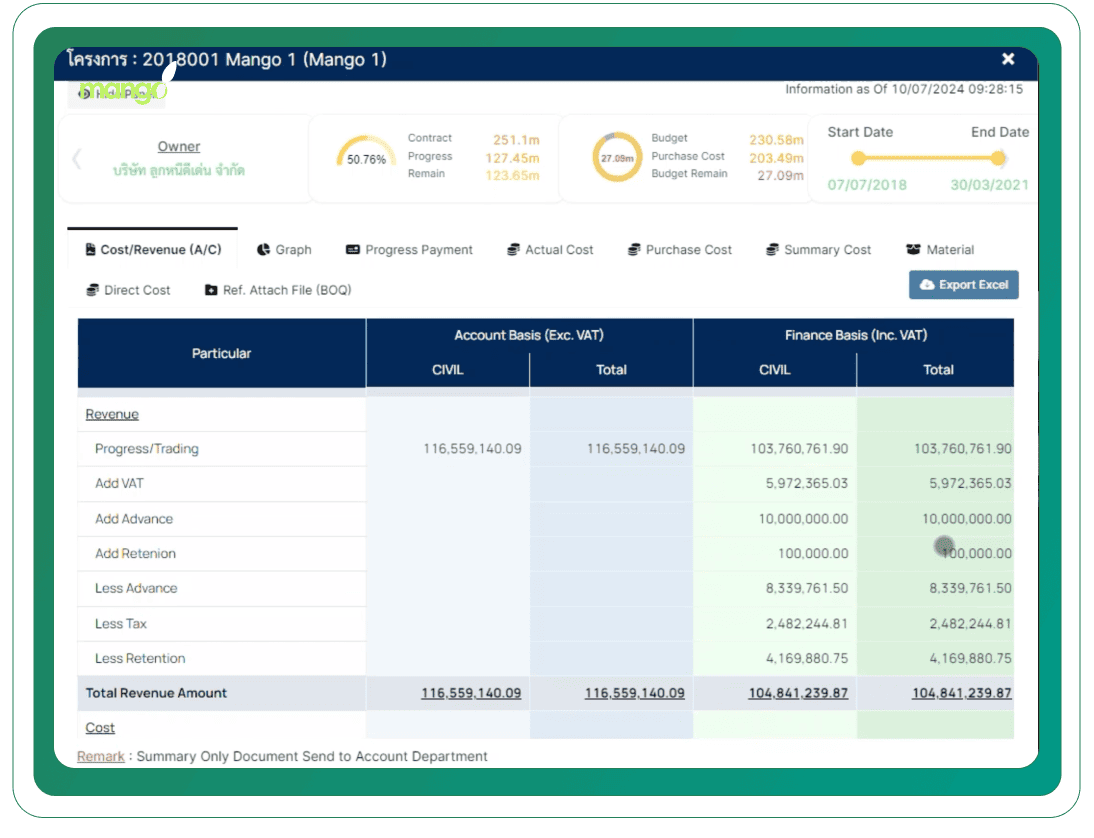Screen dimensions: 1094x838
Task: Click the Owner link in the card
Action: click(179, 147)
